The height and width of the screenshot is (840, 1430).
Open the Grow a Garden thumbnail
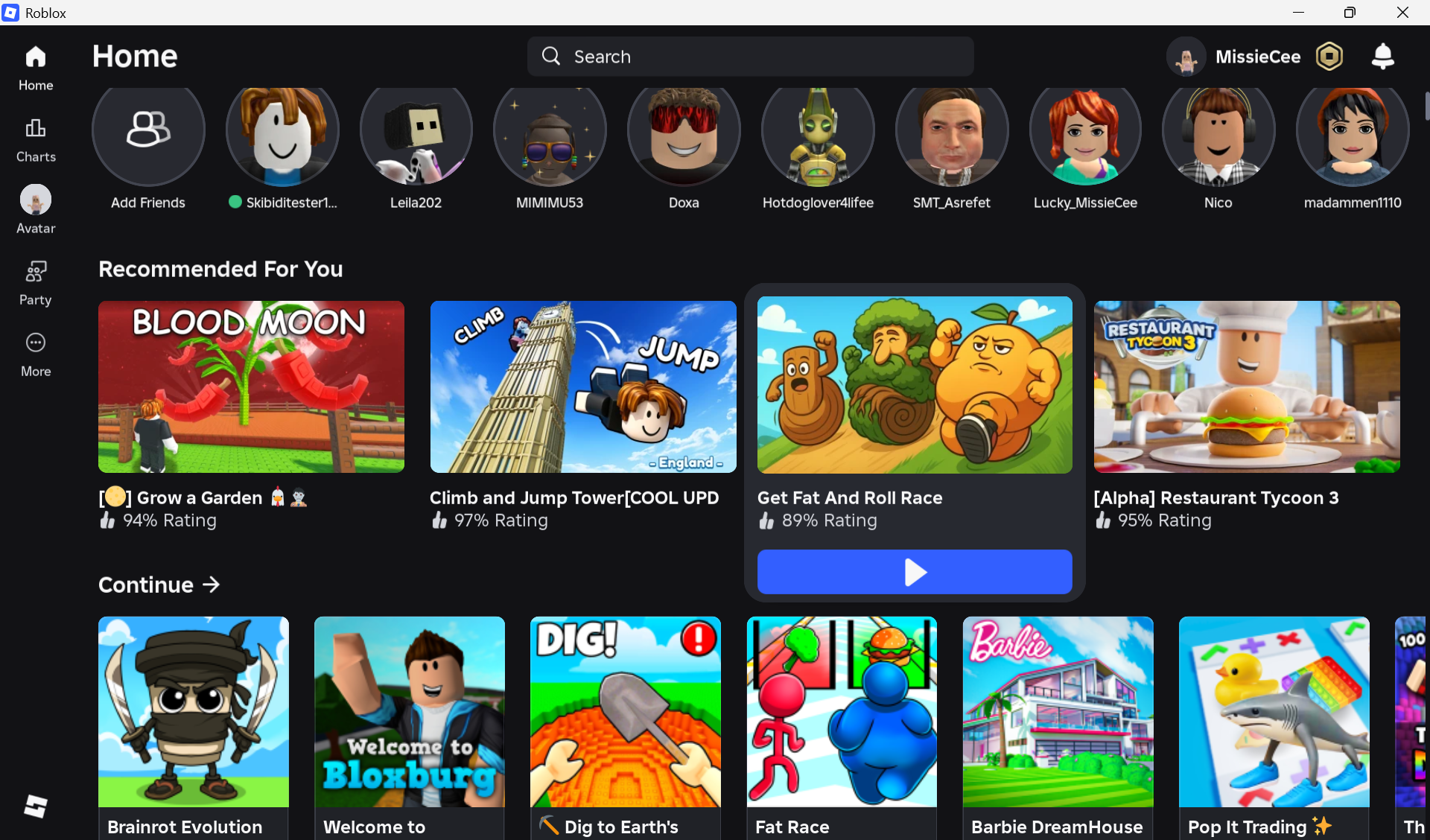pos(251,386)
